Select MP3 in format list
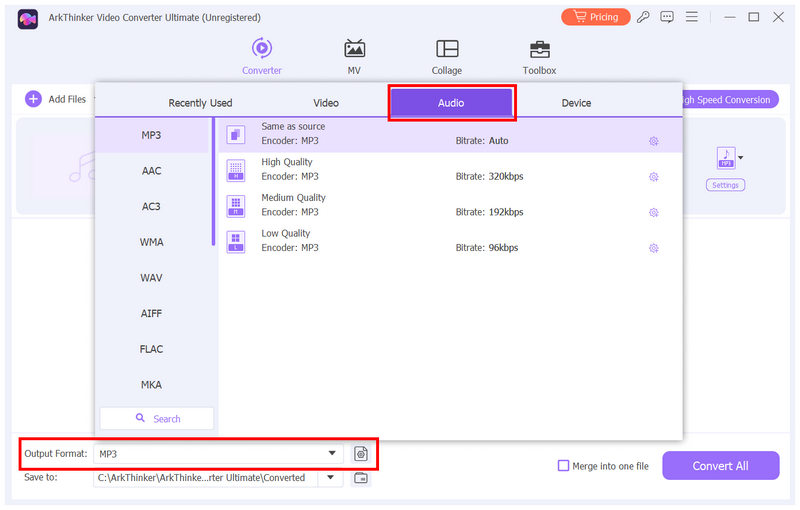The image size is (800, 510). 152,135
